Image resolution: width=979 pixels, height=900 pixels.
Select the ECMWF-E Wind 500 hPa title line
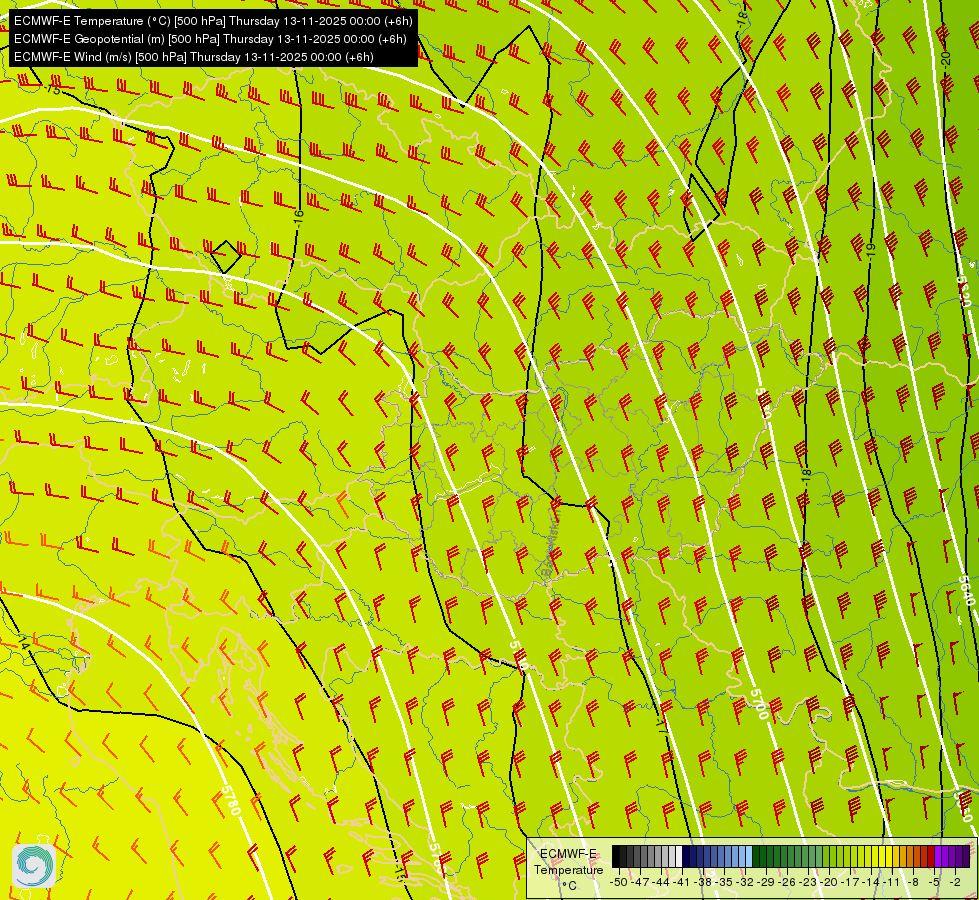194,57
